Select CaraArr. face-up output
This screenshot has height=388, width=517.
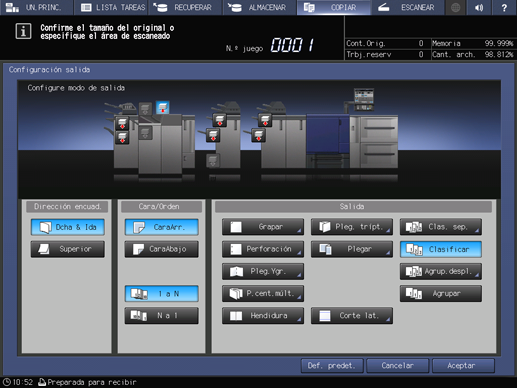(x=162, y=227)
